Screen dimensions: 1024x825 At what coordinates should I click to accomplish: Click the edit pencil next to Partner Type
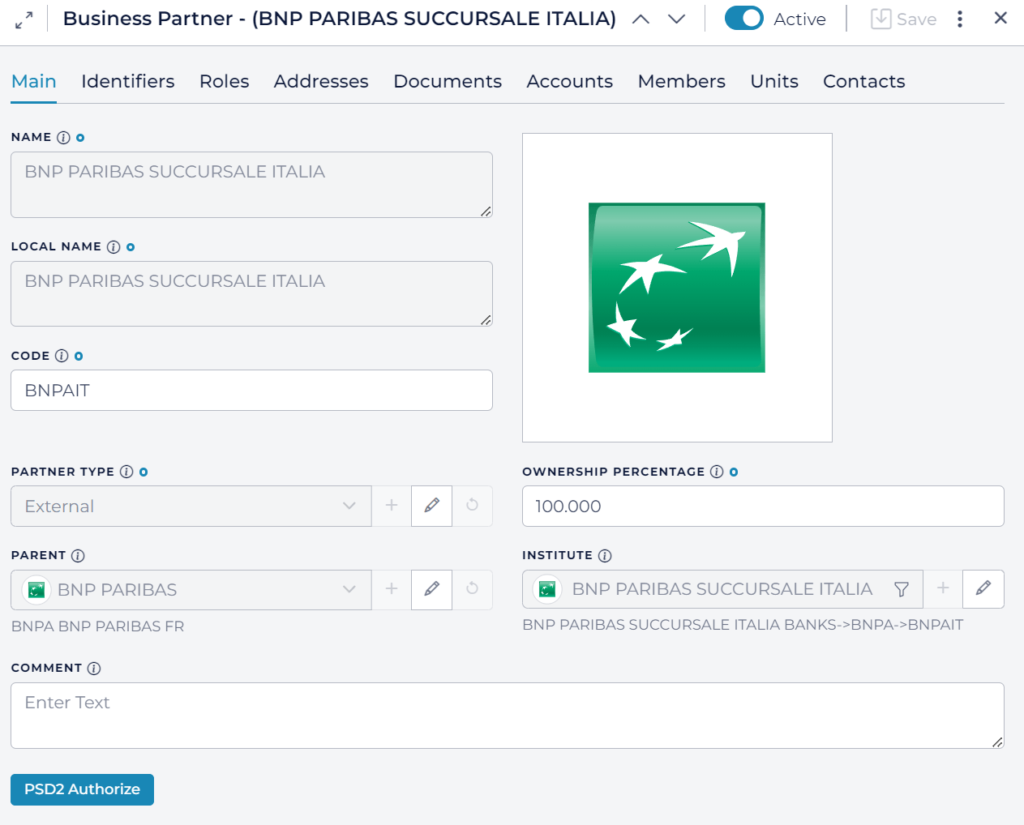(431, 506)
